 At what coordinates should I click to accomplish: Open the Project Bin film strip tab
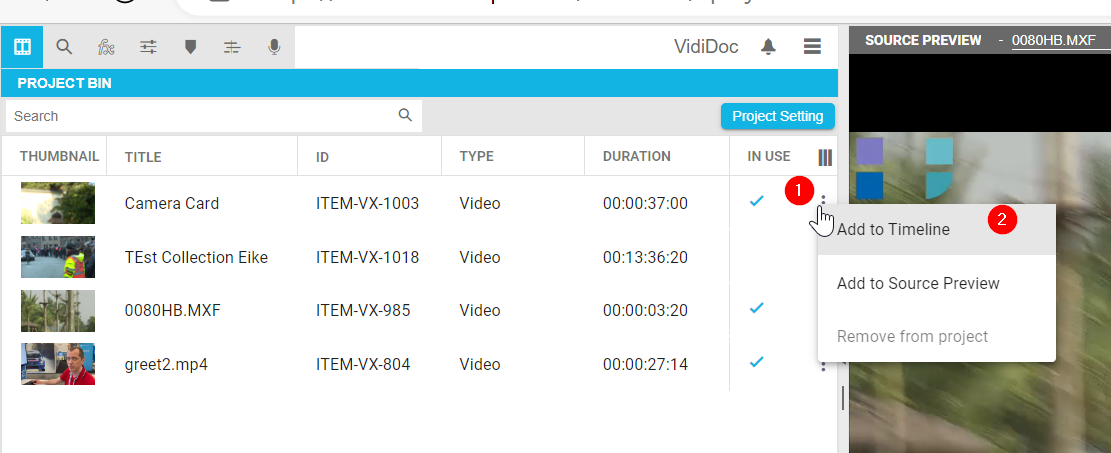coord(22,47)
